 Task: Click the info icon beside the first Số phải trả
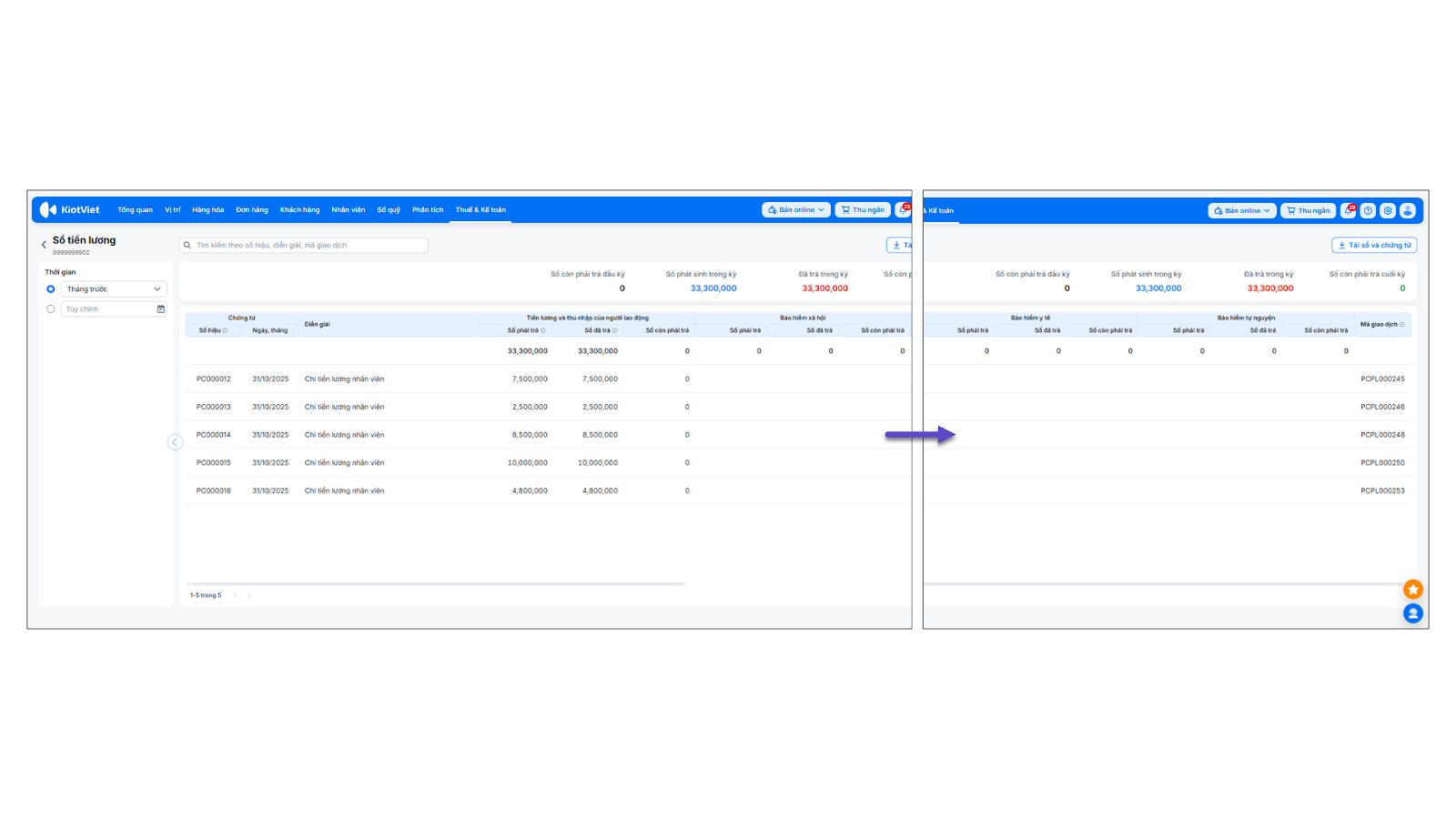pyautogui.click(x=543, y=330)
